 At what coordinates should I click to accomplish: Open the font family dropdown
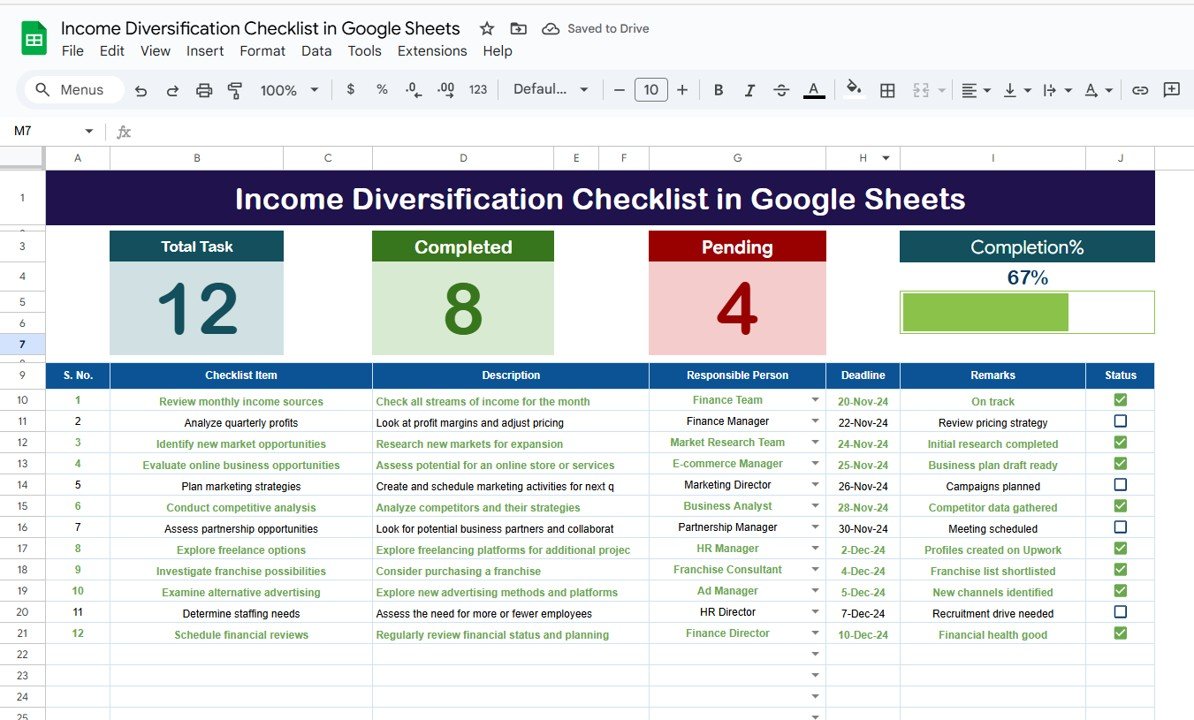click(551, 89)
